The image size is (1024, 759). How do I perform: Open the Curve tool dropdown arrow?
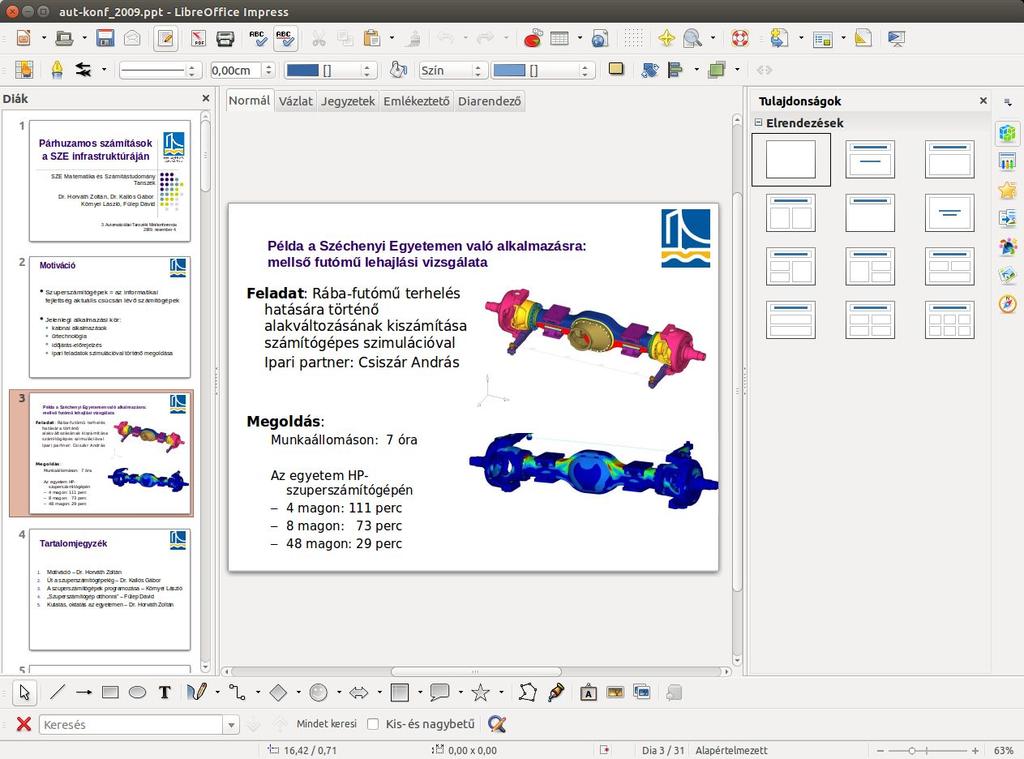coord(217,692)
